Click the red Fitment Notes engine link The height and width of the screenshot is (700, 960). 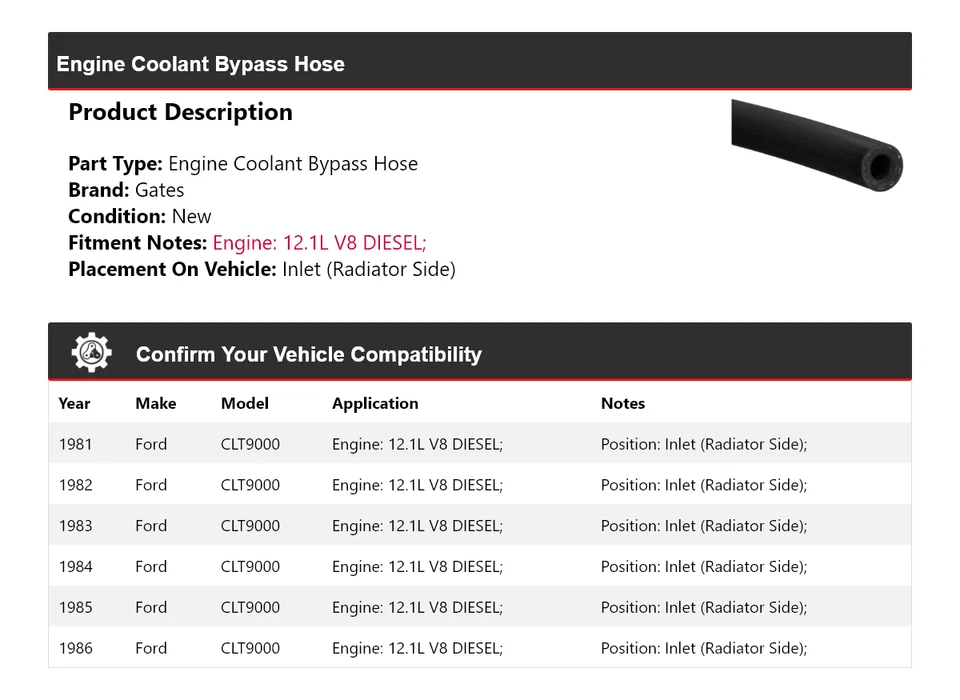[x=320, y=243]
